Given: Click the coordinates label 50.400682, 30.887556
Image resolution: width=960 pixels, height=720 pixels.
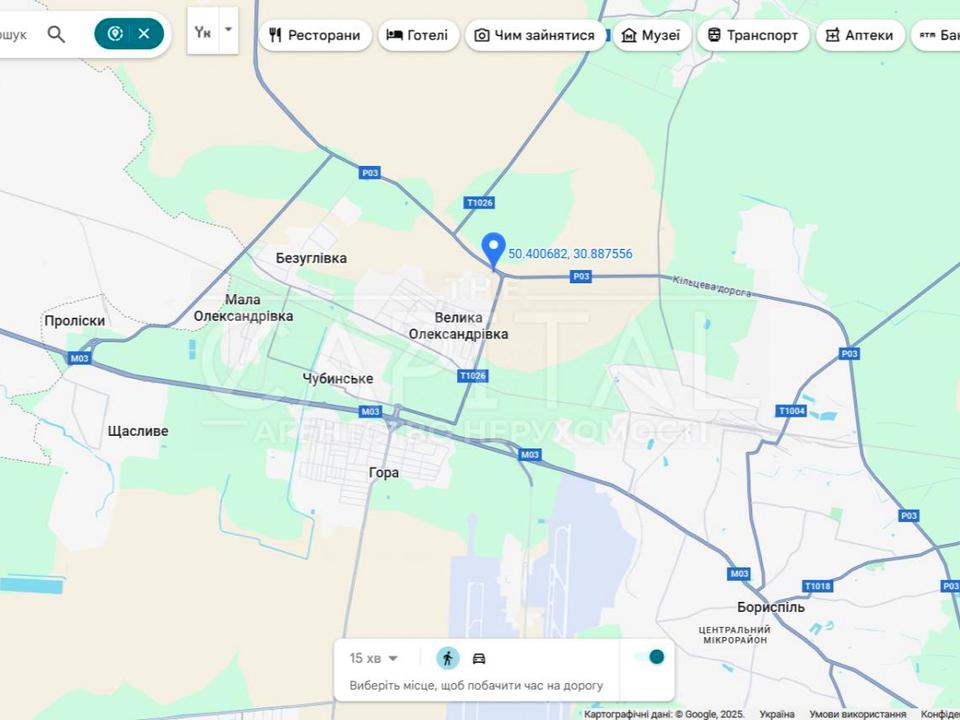Looking at the screenshot, I should coord(570,254).
